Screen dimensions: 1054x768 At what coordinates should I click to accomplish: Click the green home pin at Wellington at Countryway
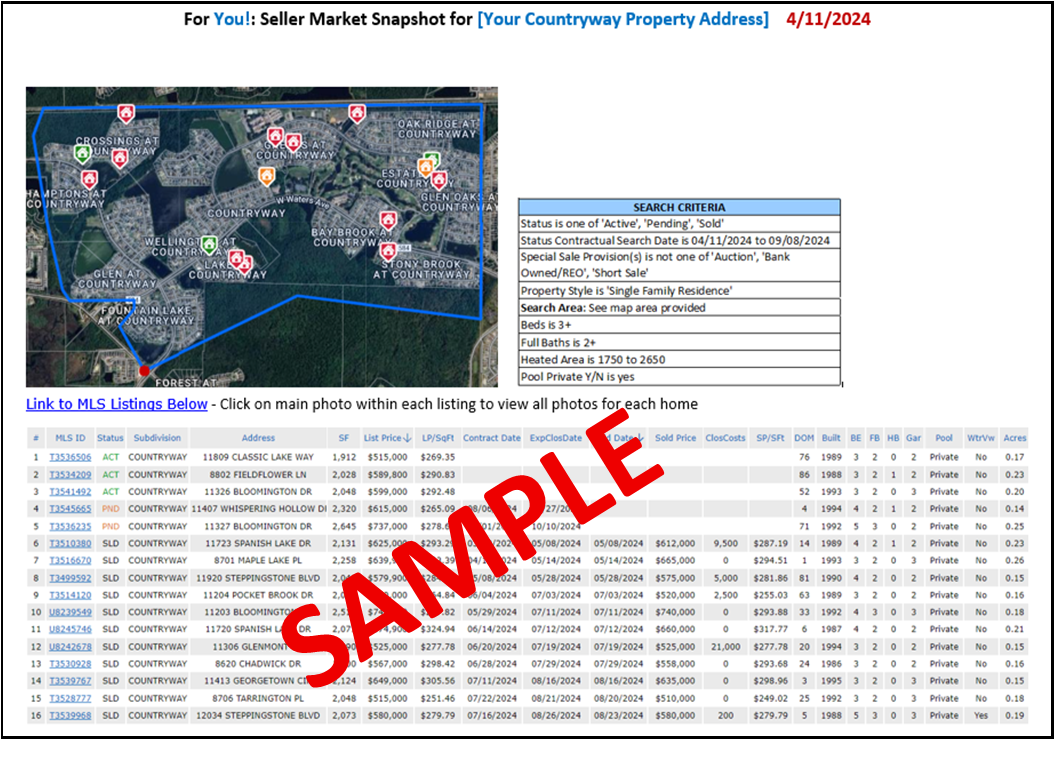click(209, 245)
